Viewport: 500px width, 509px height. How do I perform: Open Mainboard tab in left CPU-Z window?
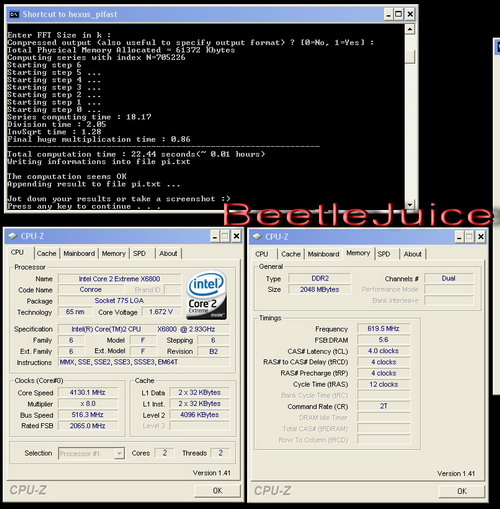(x=79, y=253)
